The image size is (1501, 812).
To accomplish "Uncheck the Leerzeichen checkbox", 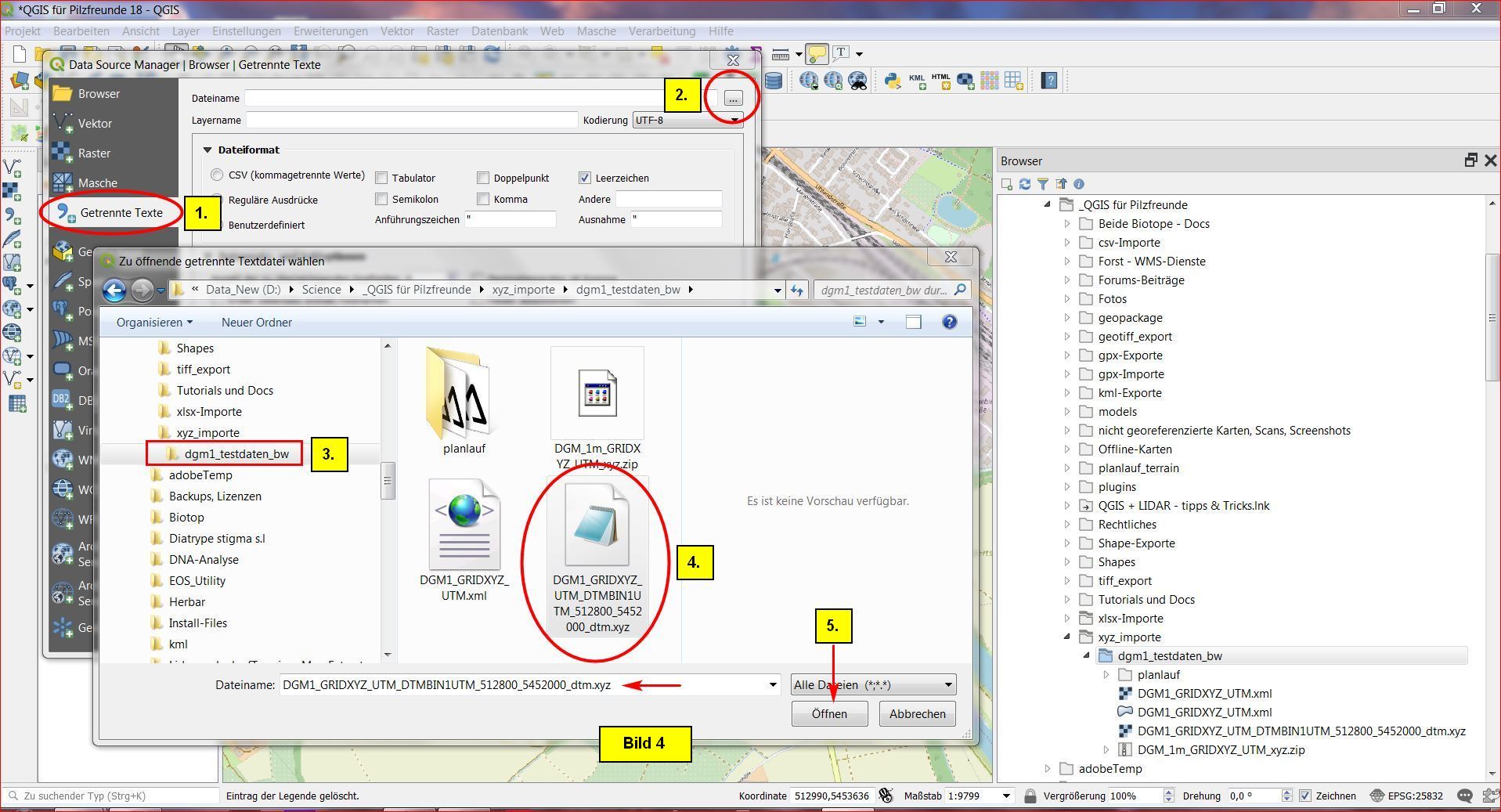I will [x=585, y=179].
